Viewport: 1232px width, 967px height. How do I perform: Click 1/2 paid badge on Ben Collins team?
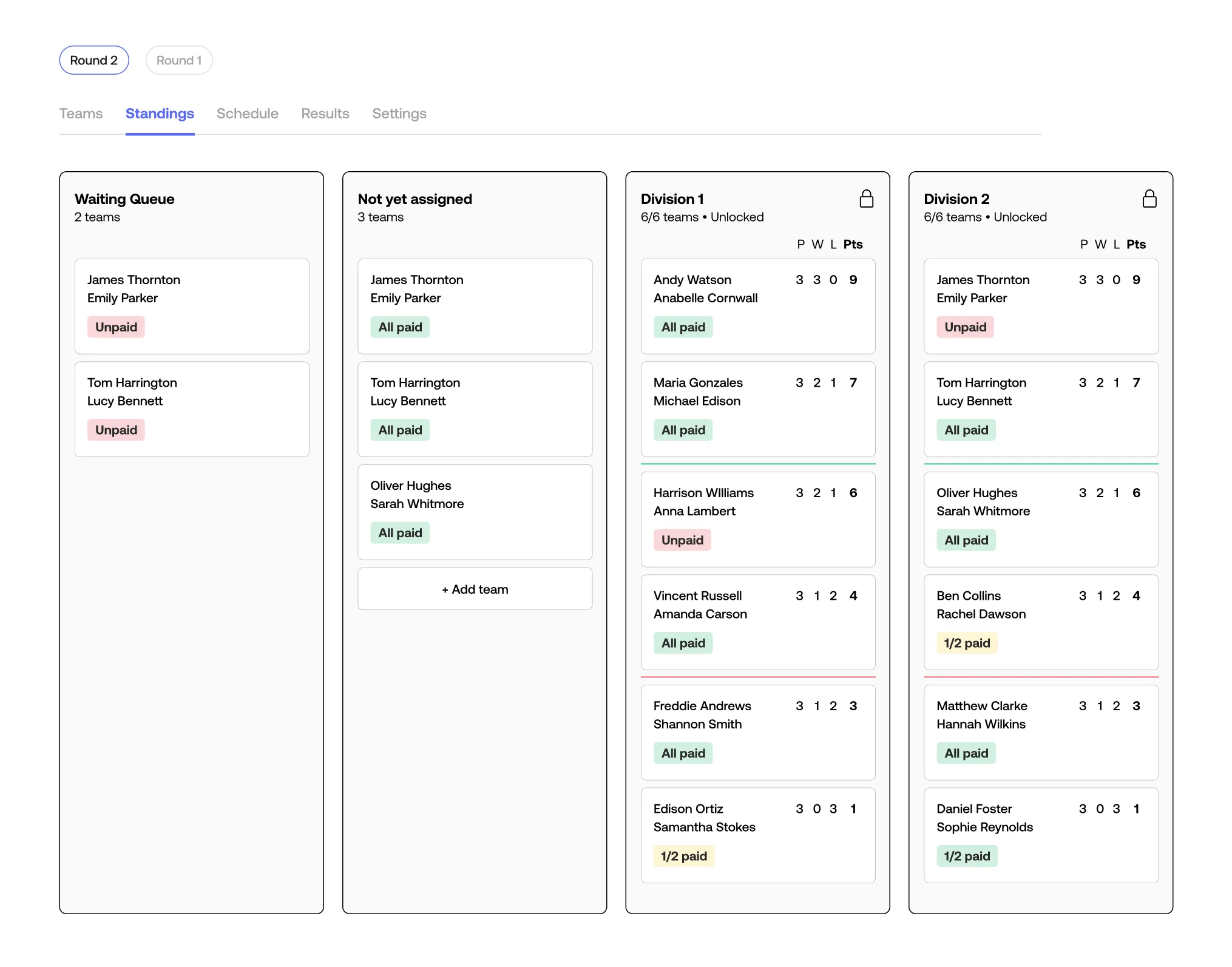[967, 643]
